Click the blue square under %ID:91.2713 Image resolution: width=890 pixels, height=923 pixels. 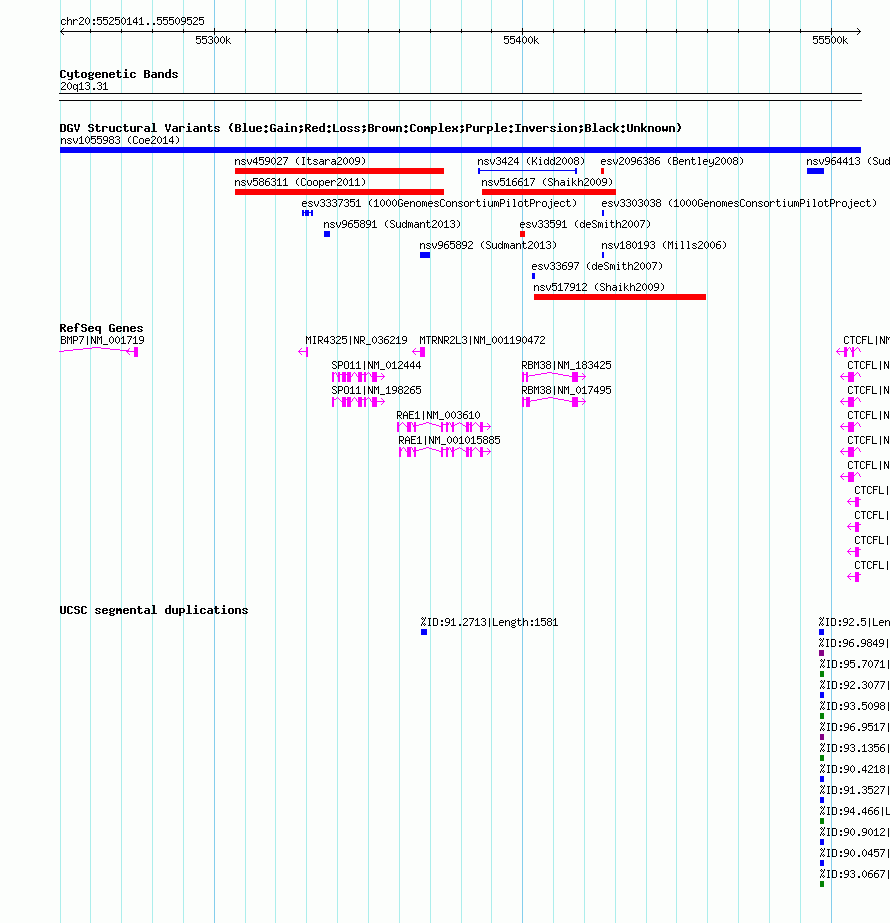tap(424, 632)
